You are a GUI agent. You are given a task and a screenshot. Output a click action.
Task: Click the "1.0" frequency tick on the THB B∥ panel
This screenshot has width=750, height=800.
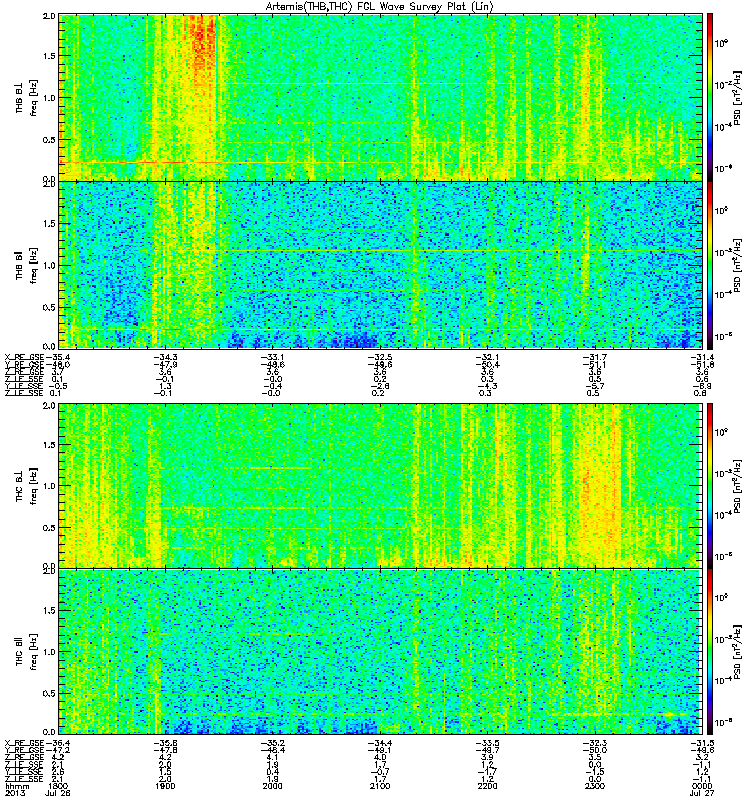[49, 265]
